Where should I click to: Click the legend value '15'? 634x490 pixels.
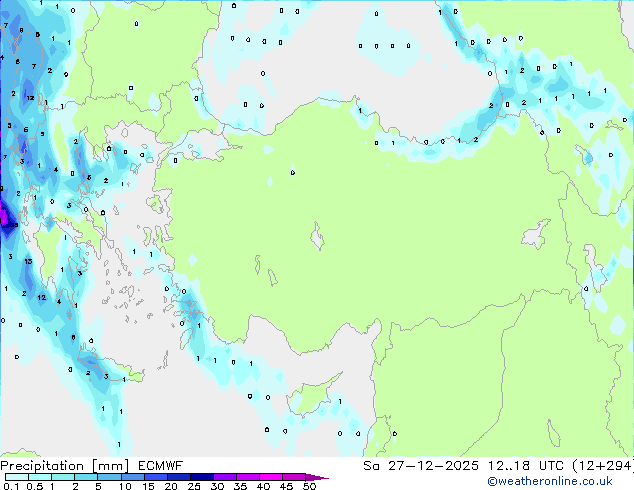(148, 486)
